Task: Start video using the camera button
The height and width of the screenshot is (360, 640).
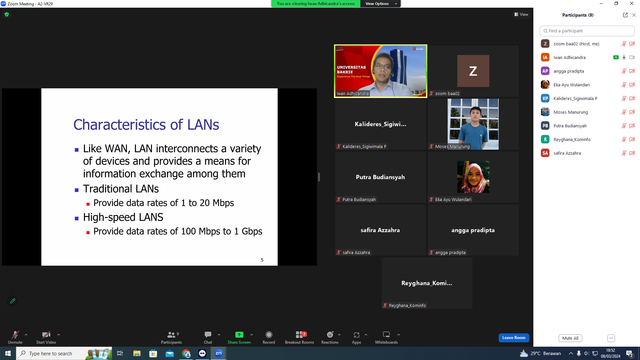Action: 46,337
